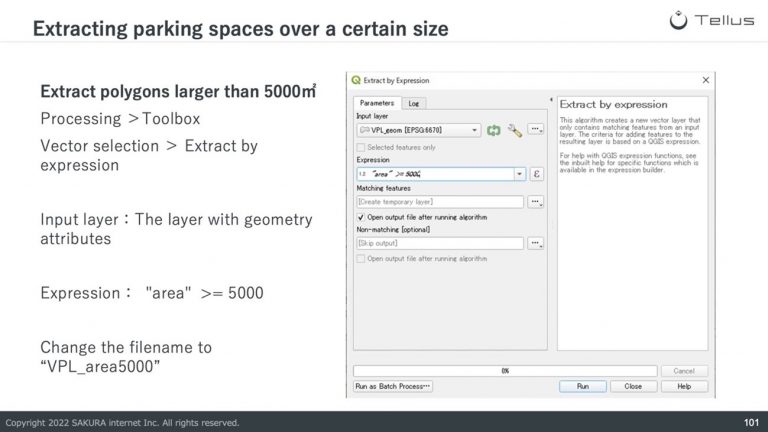Browse for input layer ellipsis button
Viewport: 768px width, 432px height.
[x=536, y=130]
